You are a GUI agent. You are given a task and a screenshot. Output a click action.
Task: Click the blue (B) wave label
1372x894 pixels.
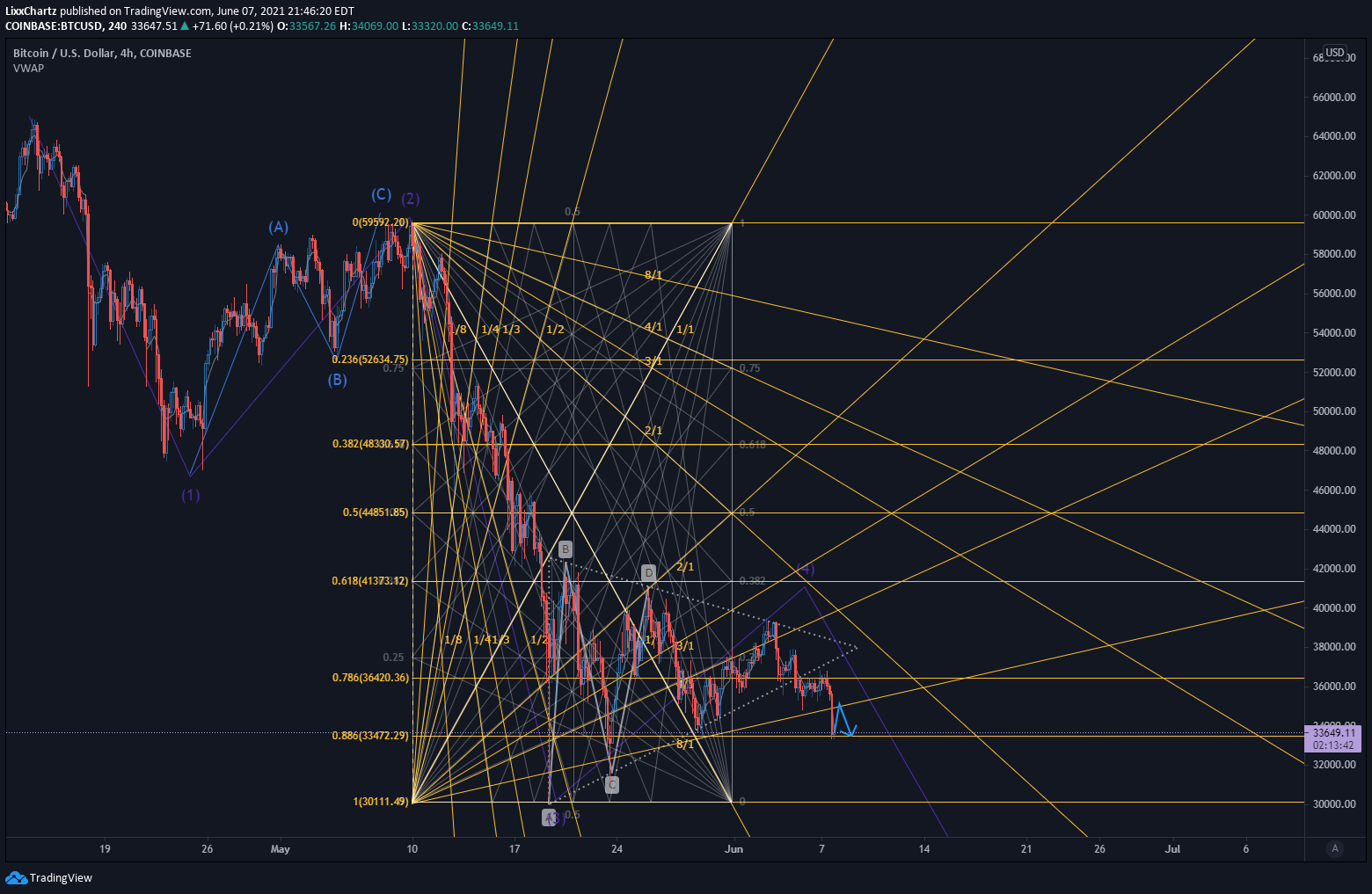(x=338, y=380)
